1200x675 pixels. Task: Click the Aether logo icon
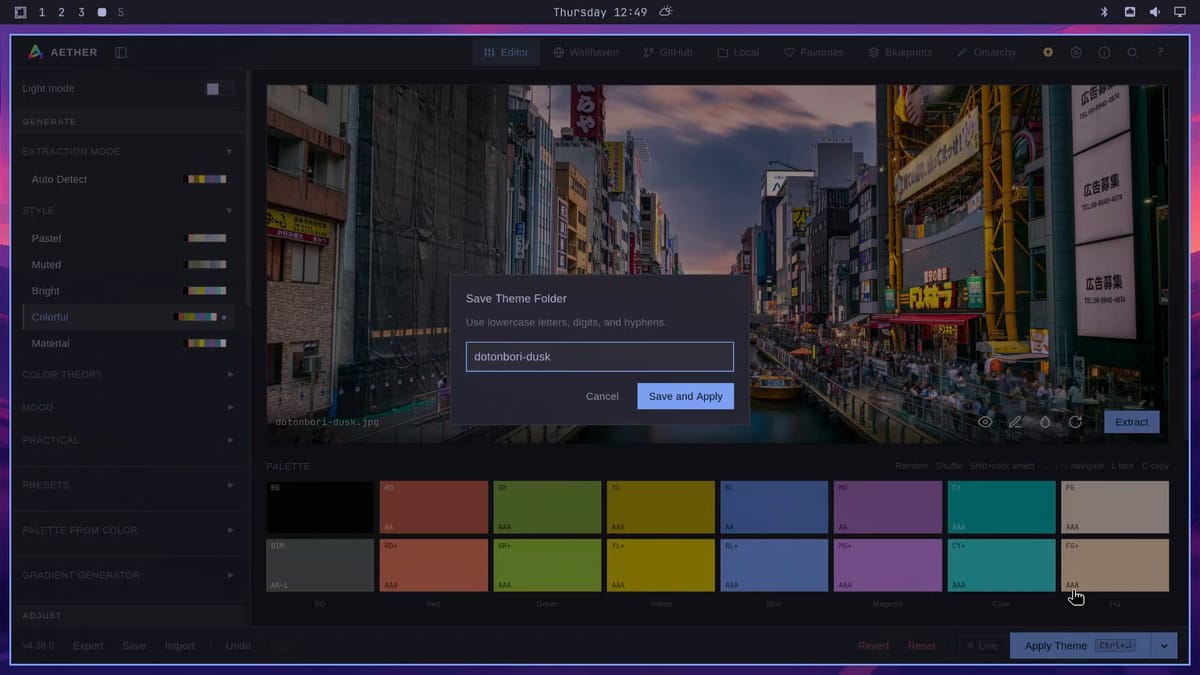(35, 52)
